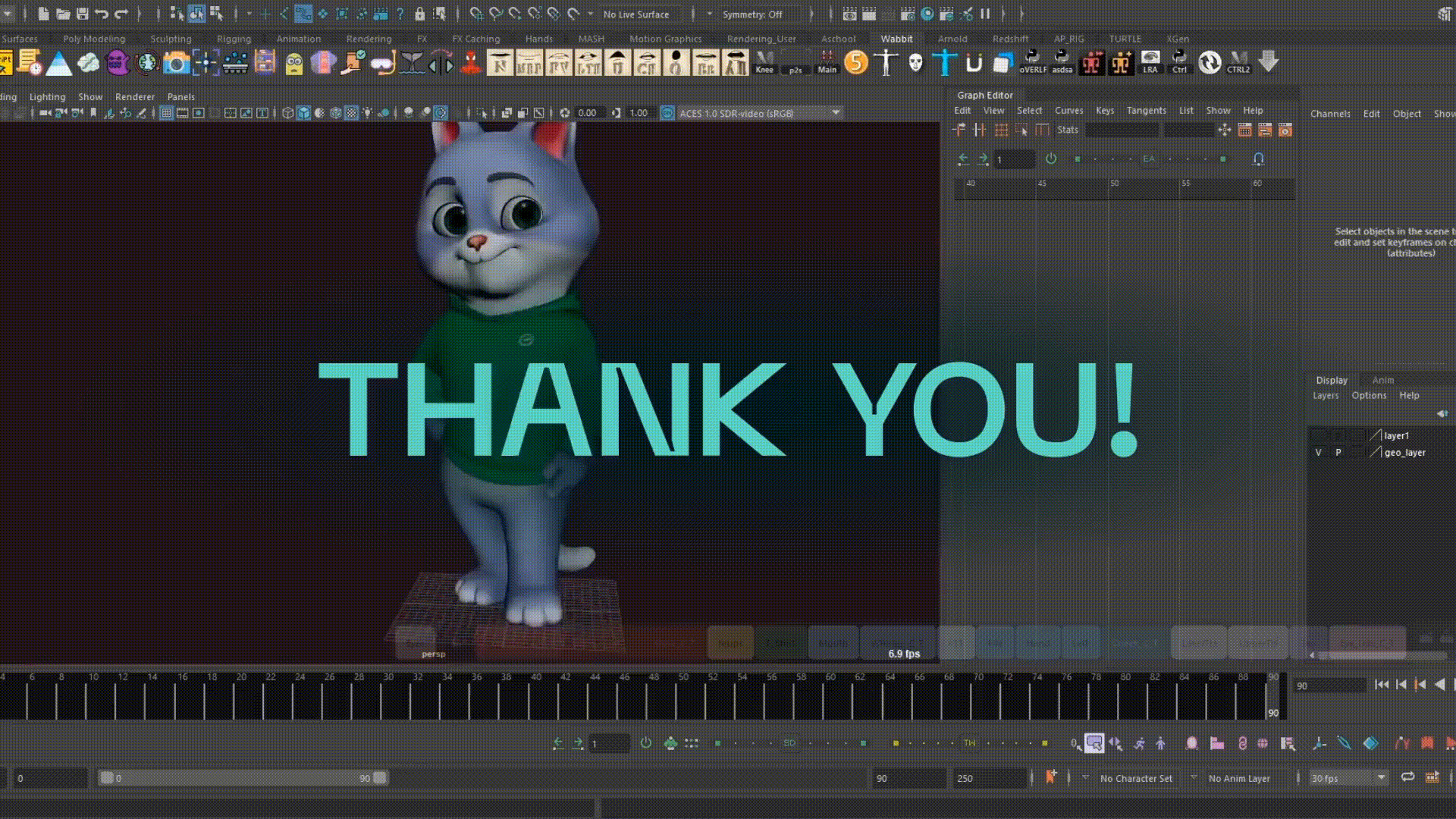
Task: Open the Graph Editor Tangents menu
Action: 1146,111
